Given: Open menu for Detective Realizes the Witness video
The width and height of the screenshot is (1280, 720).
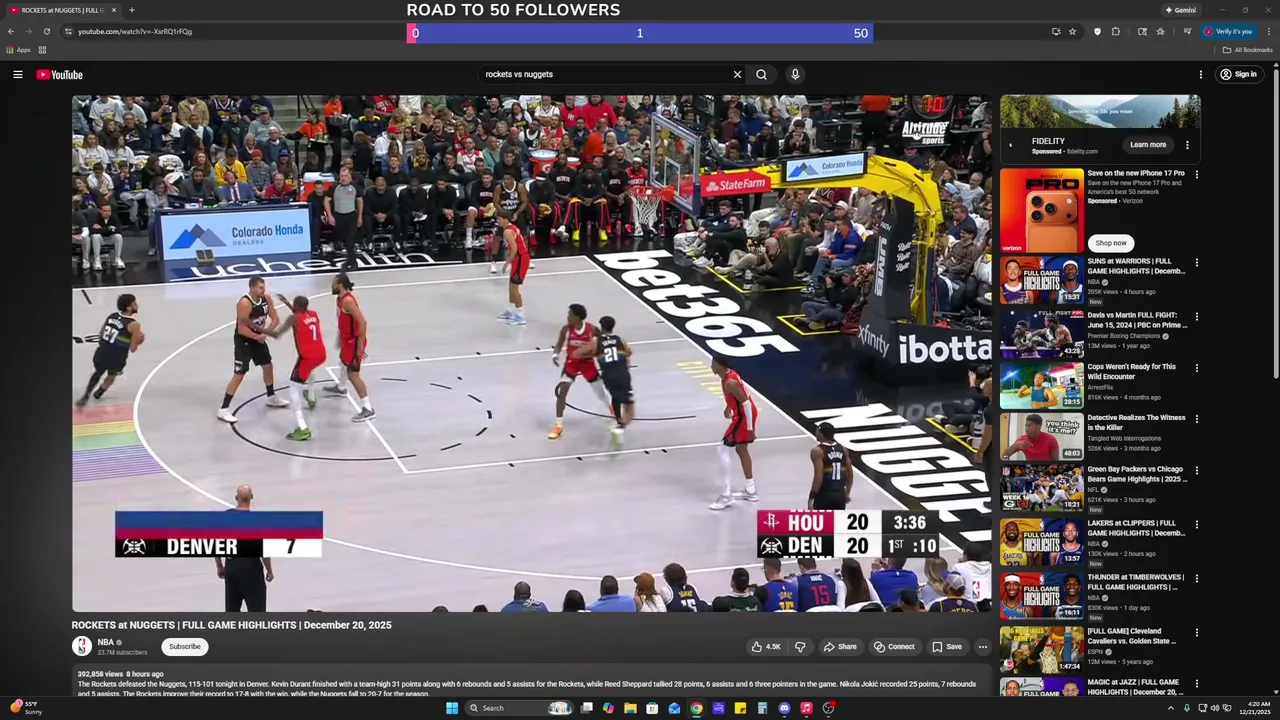Looking at the screenshot, I should pyautogui.click(x=1196, y=419).
